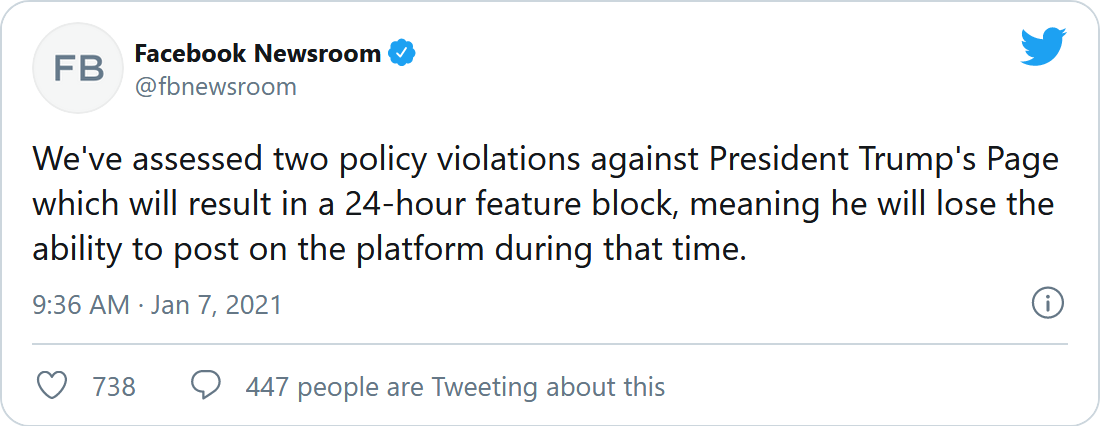Viewport: 1100px width, 426px height.
Task: Click the 738 likes count
Action: pos(114,387)
